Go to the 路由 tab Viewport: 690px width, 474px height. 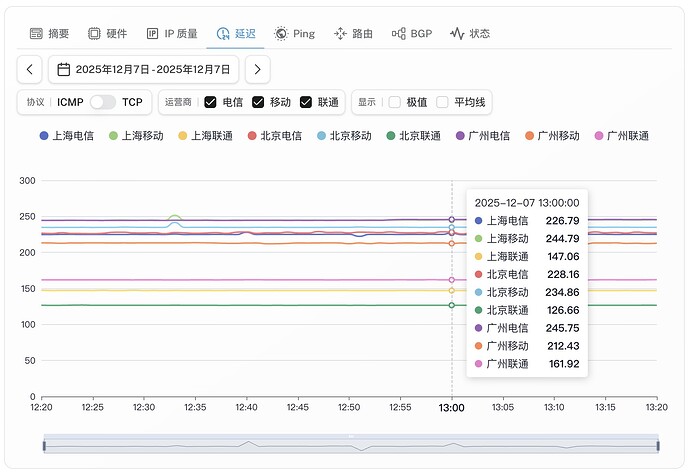point(353,33)
